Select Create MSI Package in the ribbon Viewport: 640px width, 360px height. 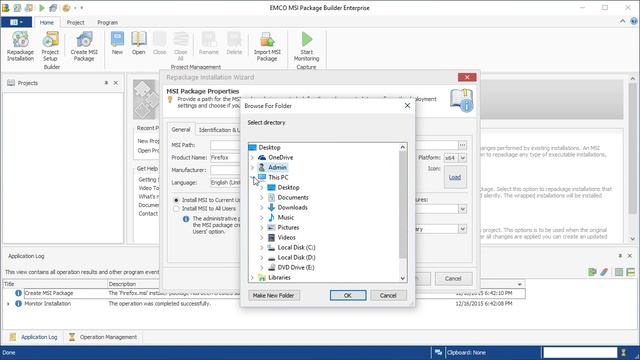(84, 47)
